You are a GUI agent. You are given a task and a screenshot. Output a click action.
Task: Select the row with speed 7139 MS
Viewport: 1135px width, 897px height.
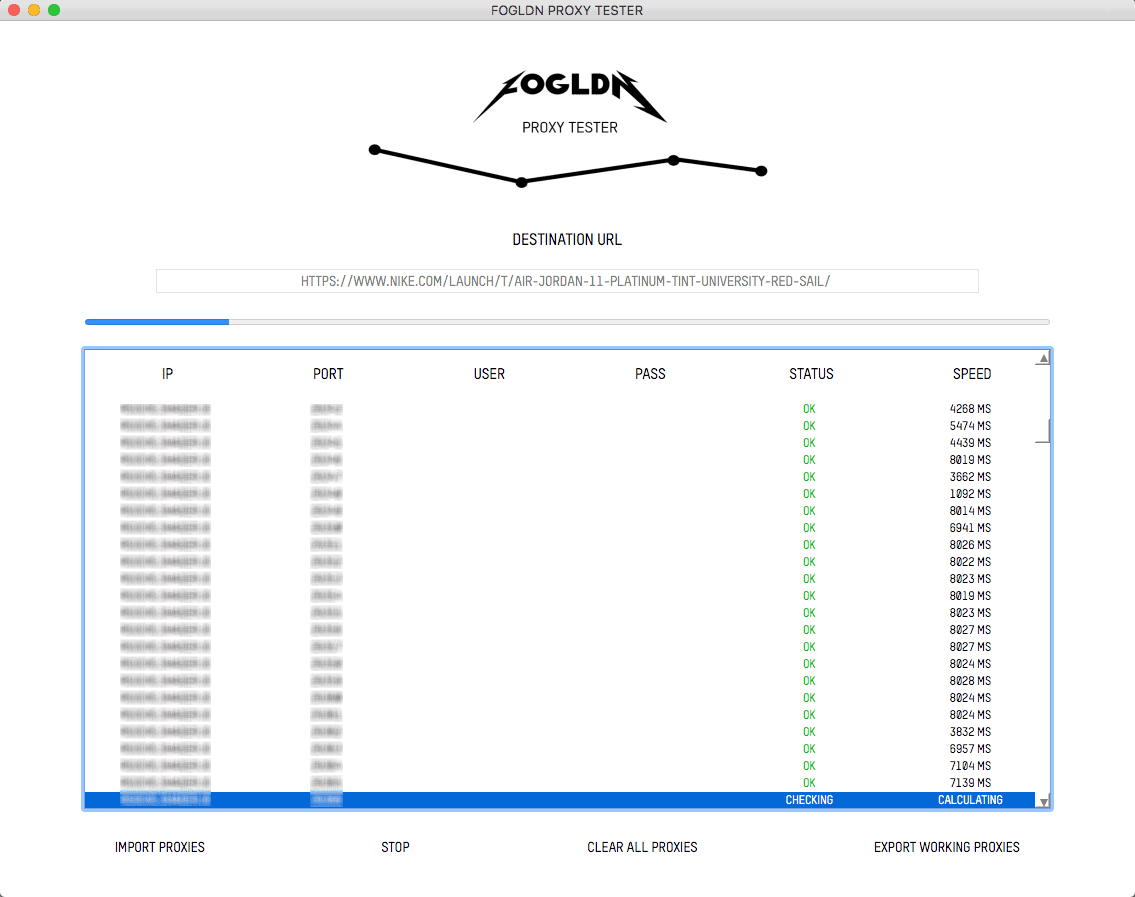click(560, 783)
